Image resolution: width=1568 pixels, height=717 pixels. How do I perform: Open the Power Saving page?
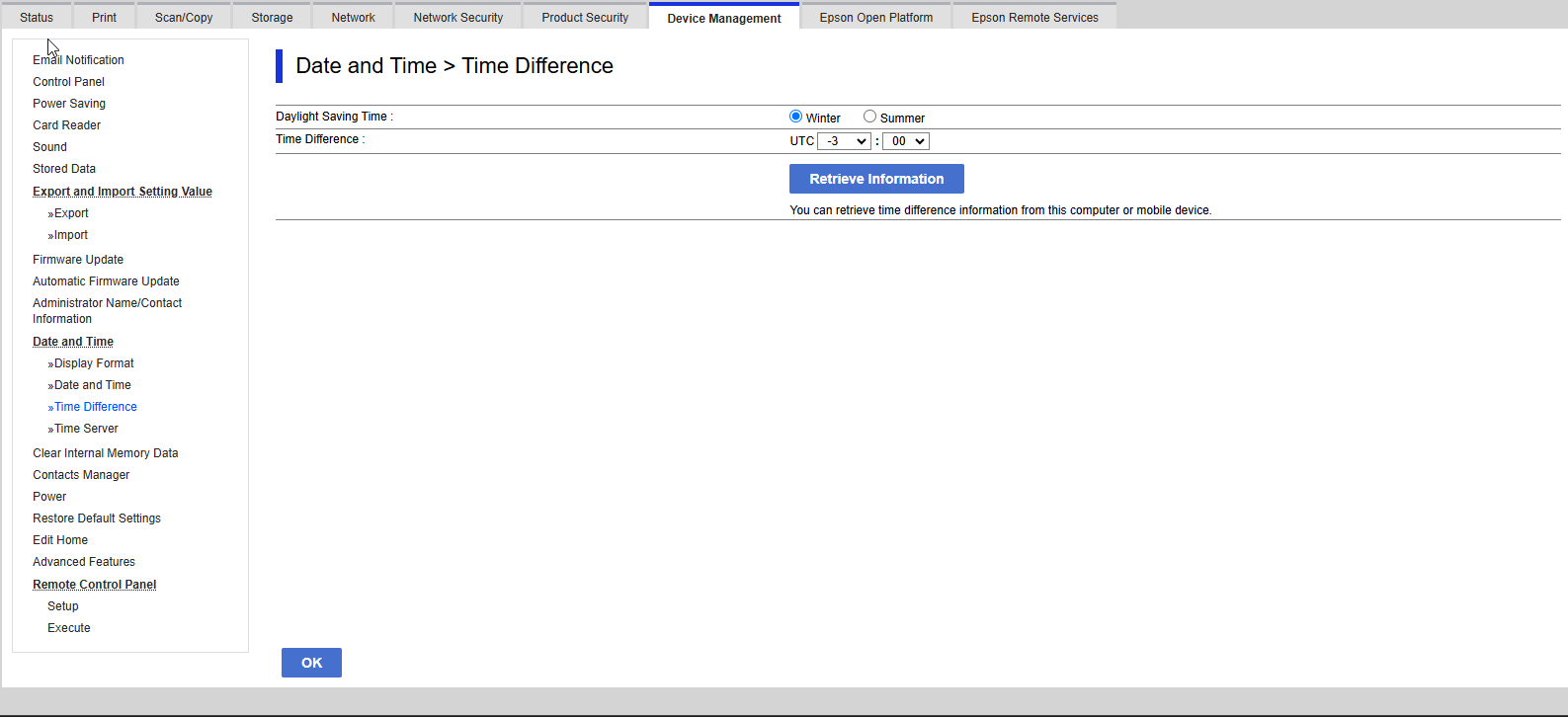(69, 104)
